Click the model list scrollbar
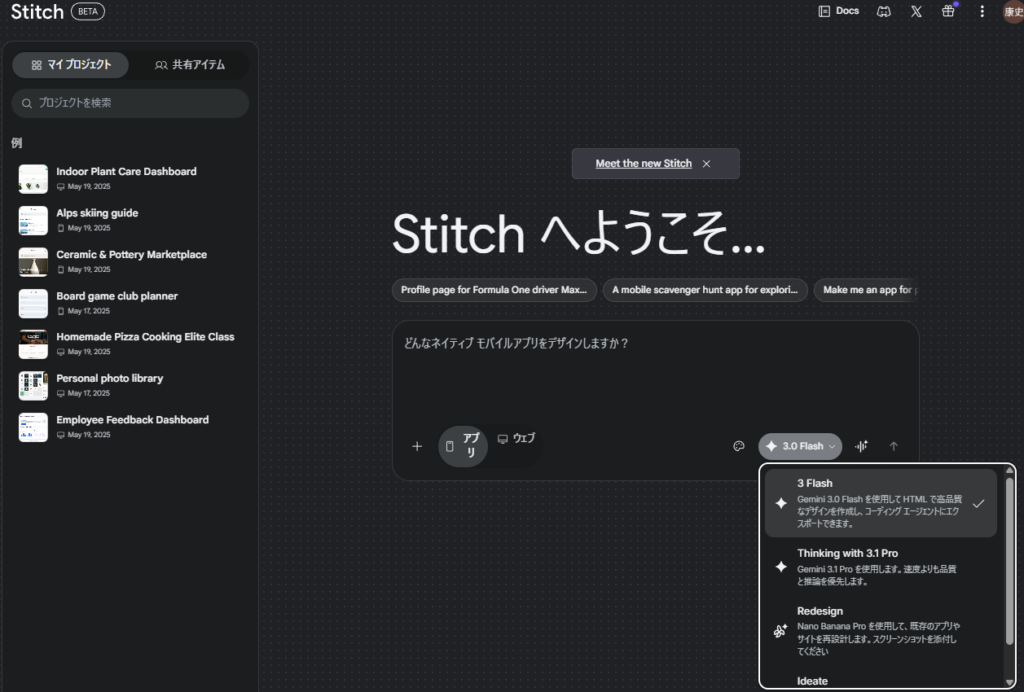The height and width of the screenshot is (692, 1024). (x=1009, y=560)
